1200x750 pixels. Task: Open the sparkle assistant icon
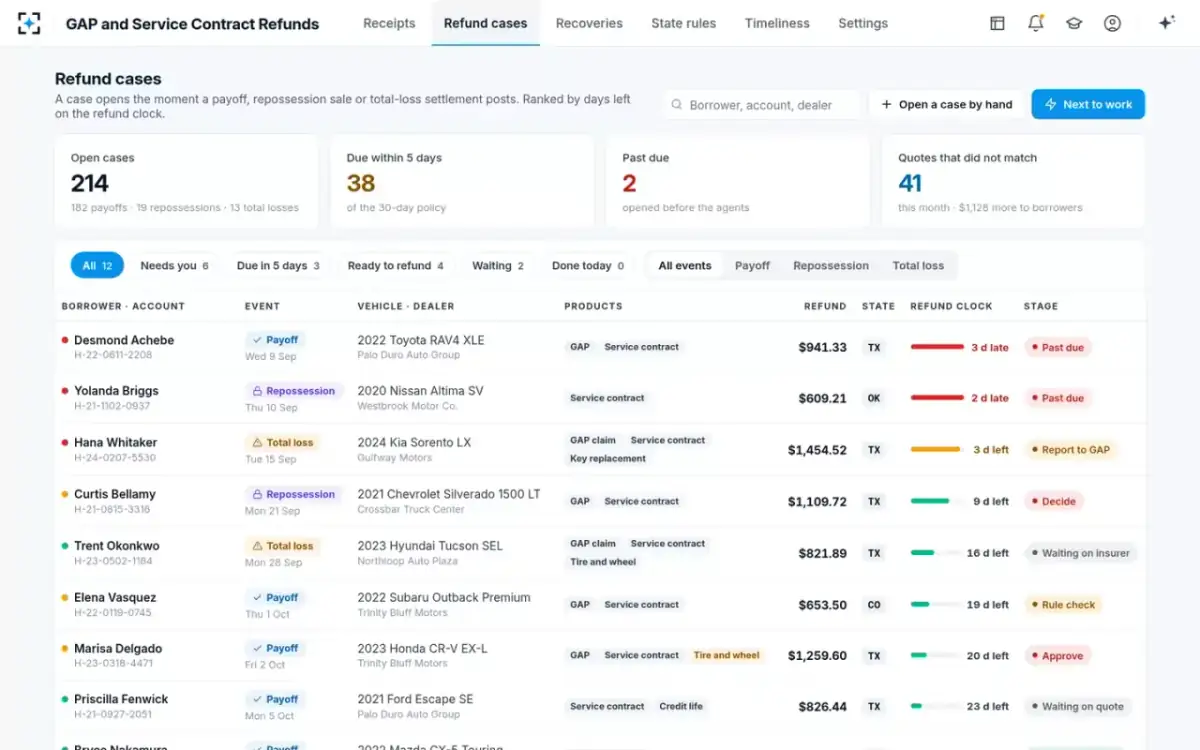tap(1166, 23)
